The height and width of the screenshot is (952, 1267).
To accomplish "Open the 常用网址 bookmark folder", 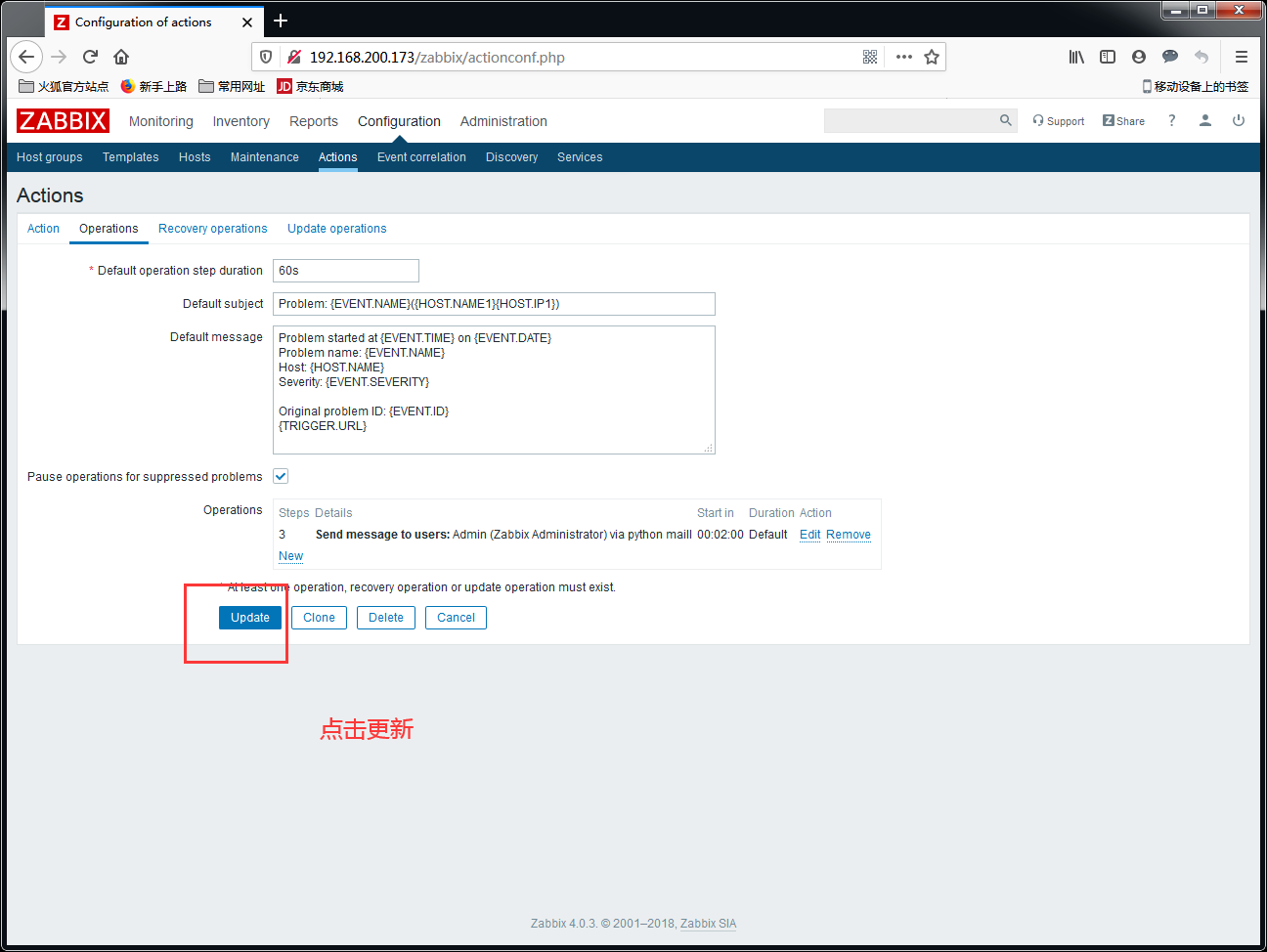I will [232, 86].
